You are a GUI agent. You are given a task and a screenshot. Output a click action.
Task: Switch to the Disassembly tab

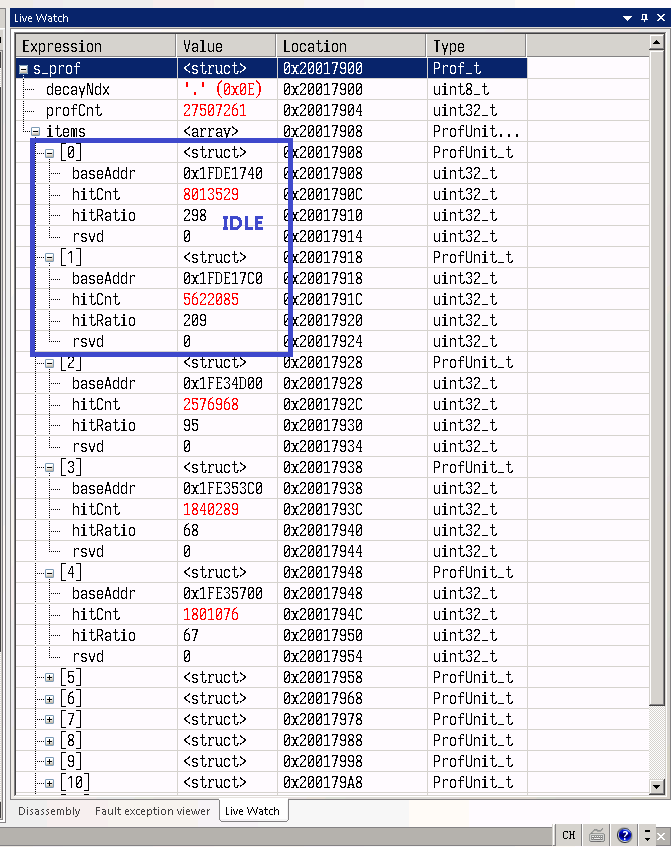pyautogui.click(x=49, y=811)
